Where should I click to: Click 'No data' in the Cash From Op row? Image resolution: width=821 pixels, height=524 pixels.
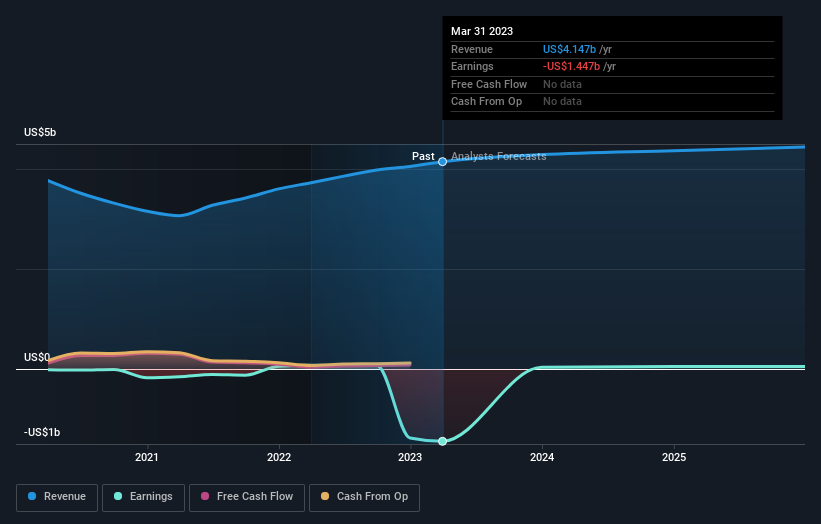click(x=562, y=102)
